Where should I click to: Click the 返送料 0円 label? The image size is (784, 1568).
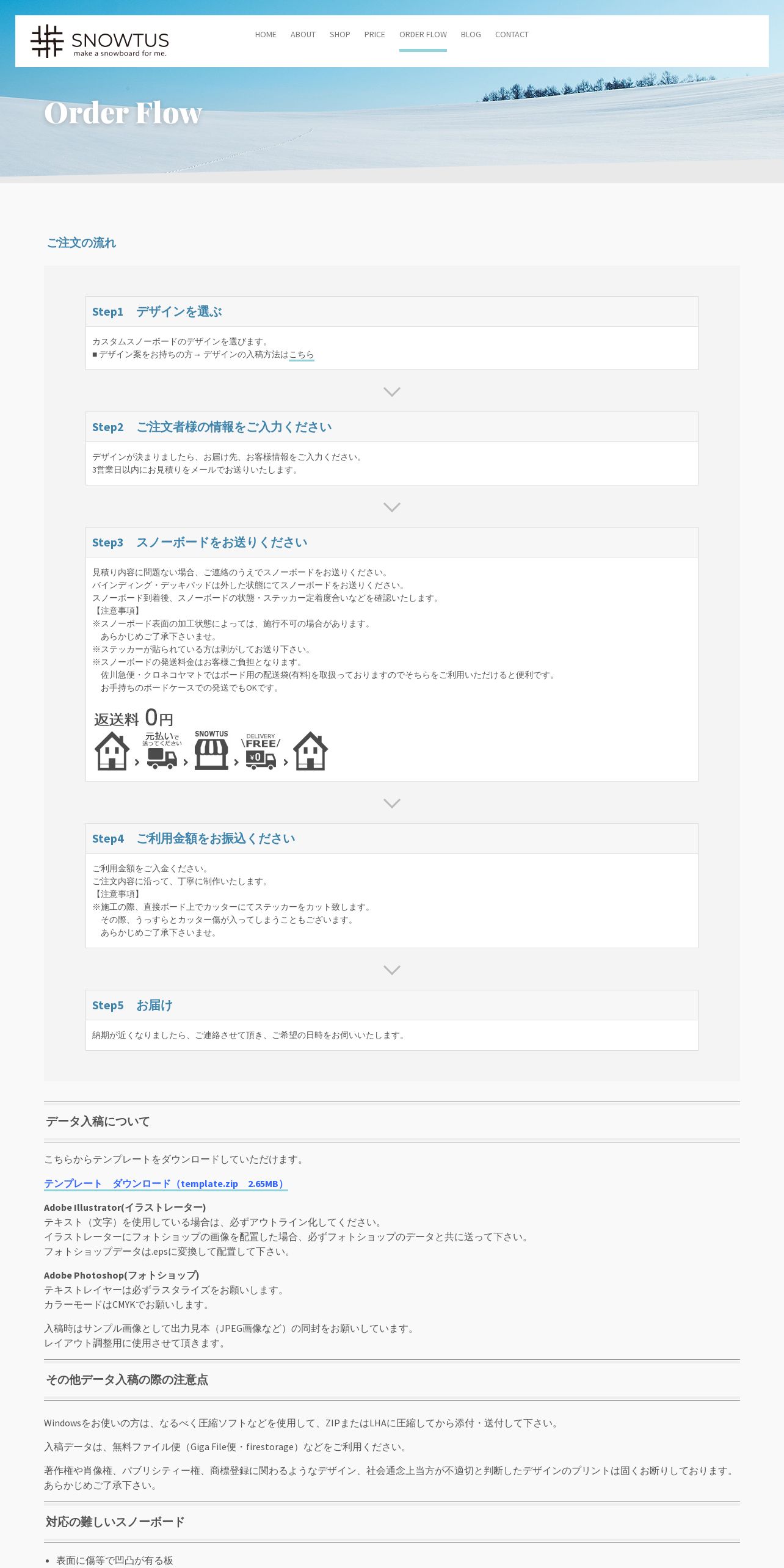pyautogui.click(x=134, y=717)
